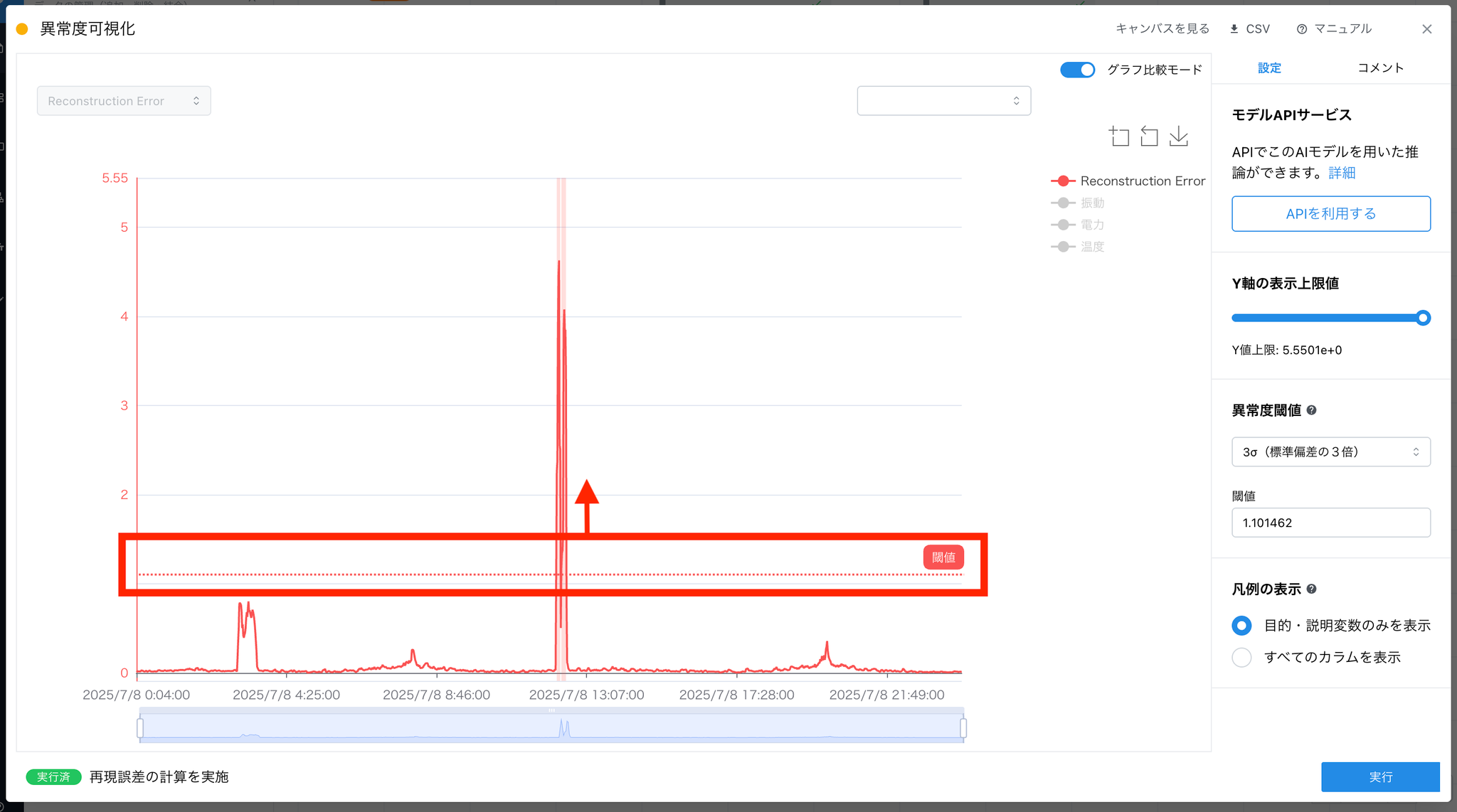Click the chart zoom-area select icon
Viewport: 1457px width, 812px height.
click(1119, 136)
